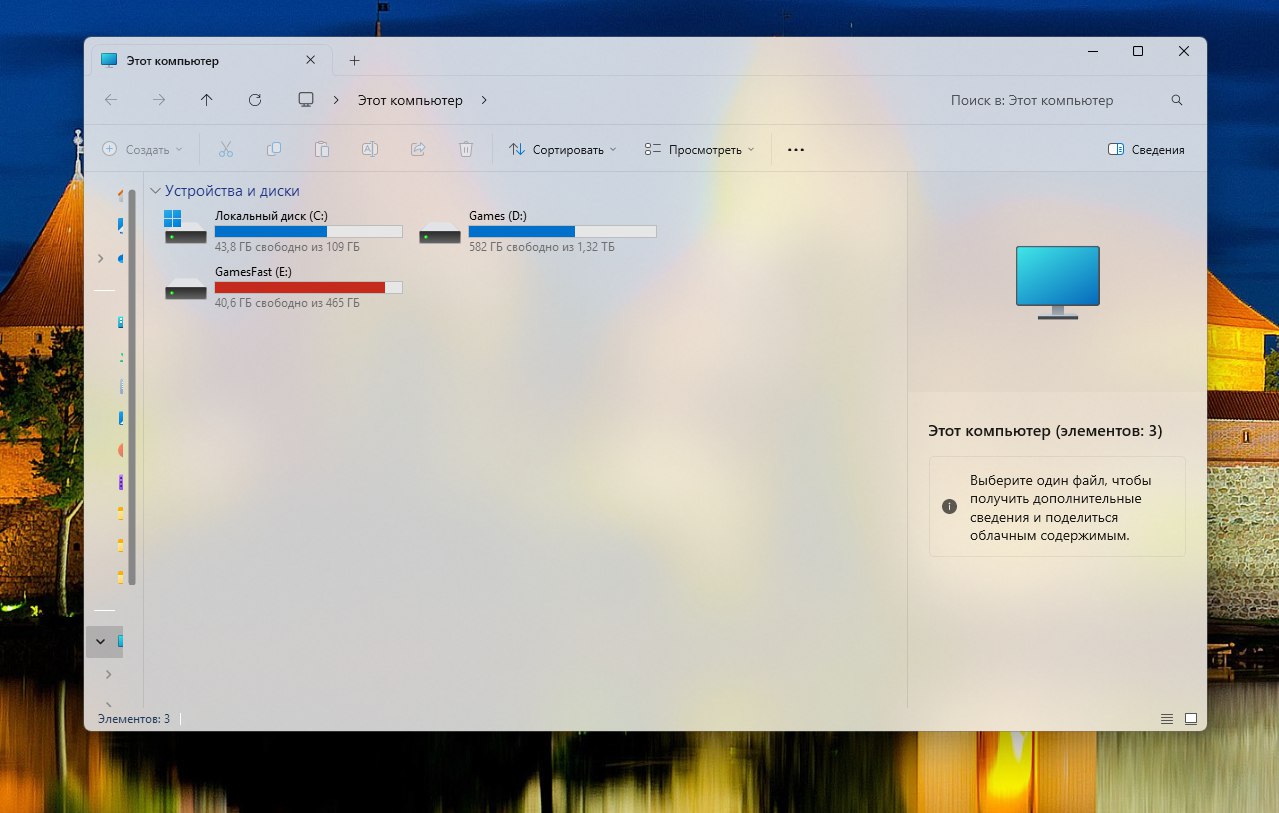Viewport: 1279px width, 813px height.
Task: Close the Этот компьютер tab
Action: [310, 61]
